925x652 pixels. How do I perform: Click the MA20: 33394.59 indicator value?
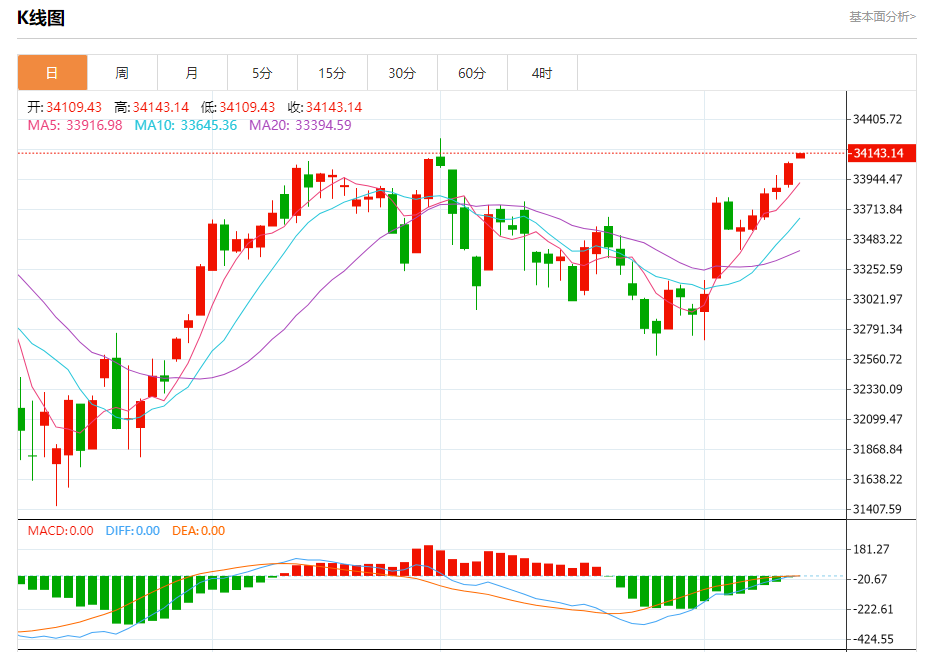pos(300,125)
